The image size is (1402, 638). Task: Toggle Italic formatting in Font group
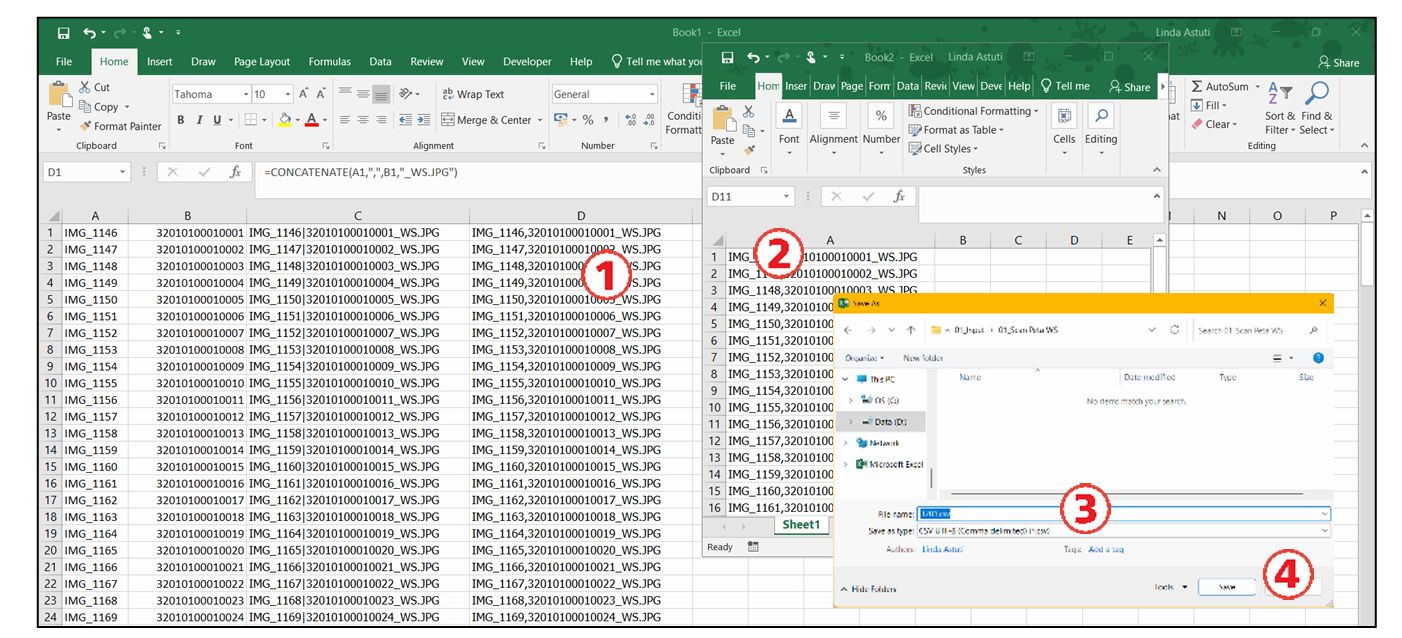(x=199, y=120)
